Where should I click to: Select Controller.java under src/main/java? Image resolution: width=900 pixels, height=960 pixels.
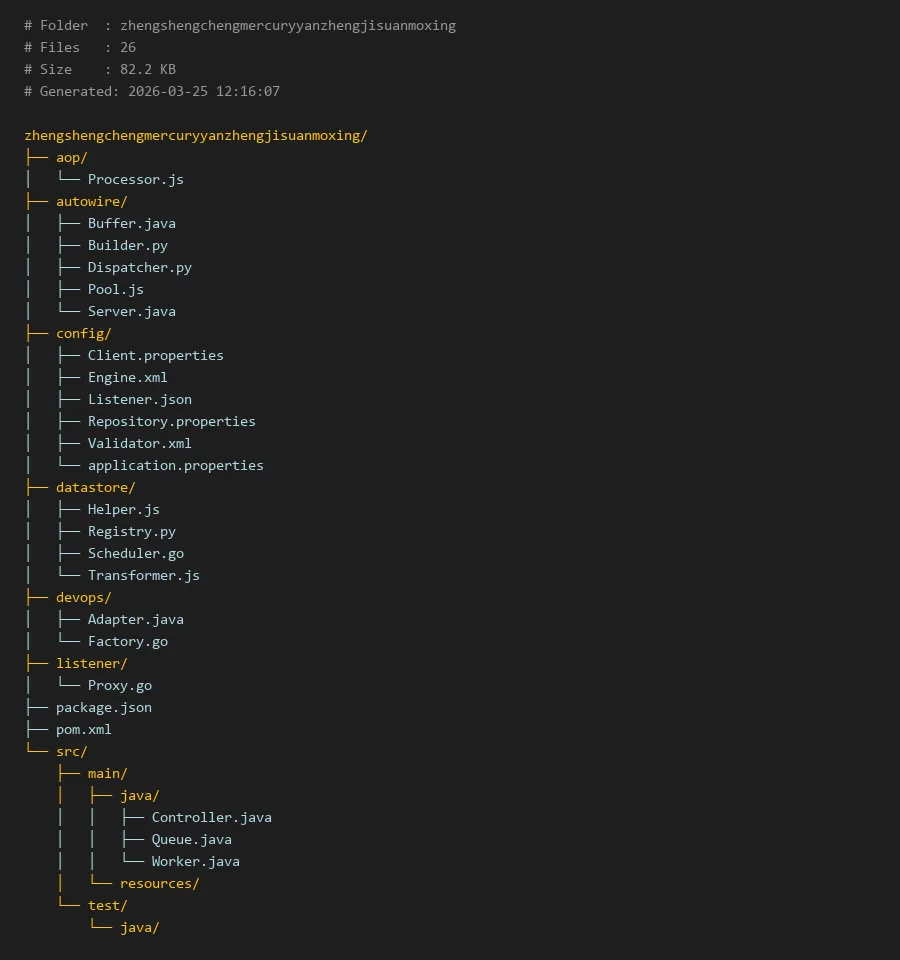click(211, 817)
